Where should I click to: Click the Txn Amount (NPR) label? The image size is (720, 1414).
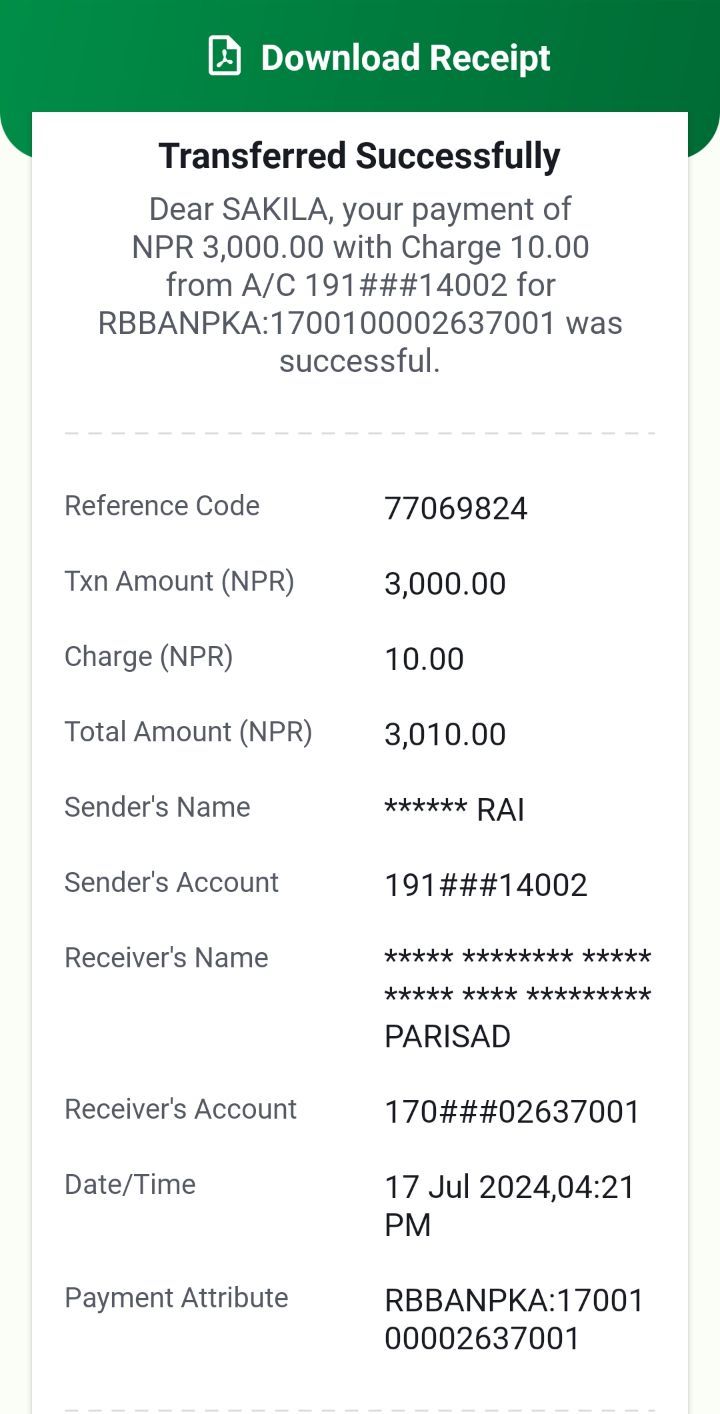(180, 581)
